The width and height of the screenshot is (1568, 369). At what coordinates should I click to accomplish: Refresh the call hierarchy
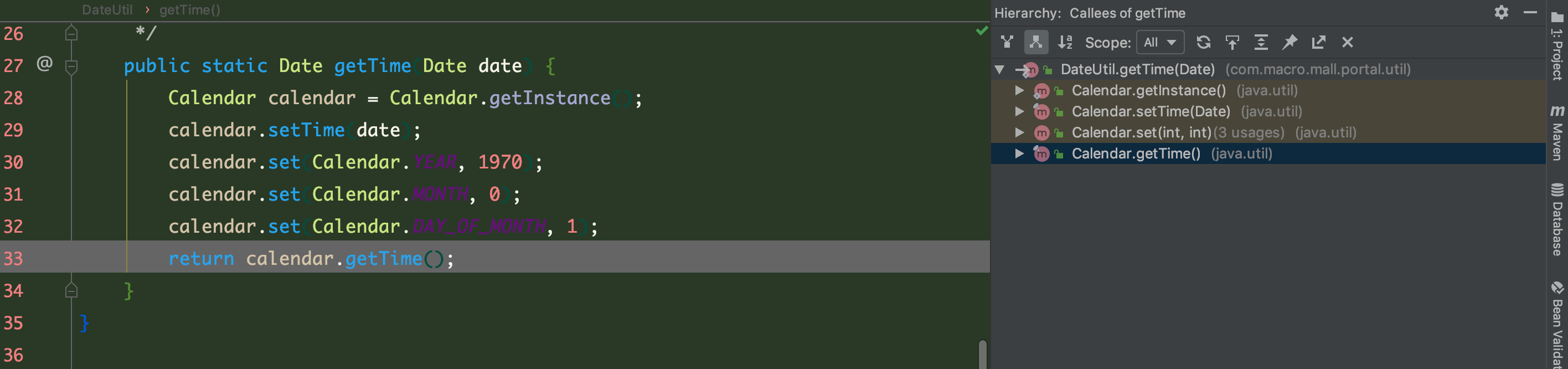[x=1203, y=42]
